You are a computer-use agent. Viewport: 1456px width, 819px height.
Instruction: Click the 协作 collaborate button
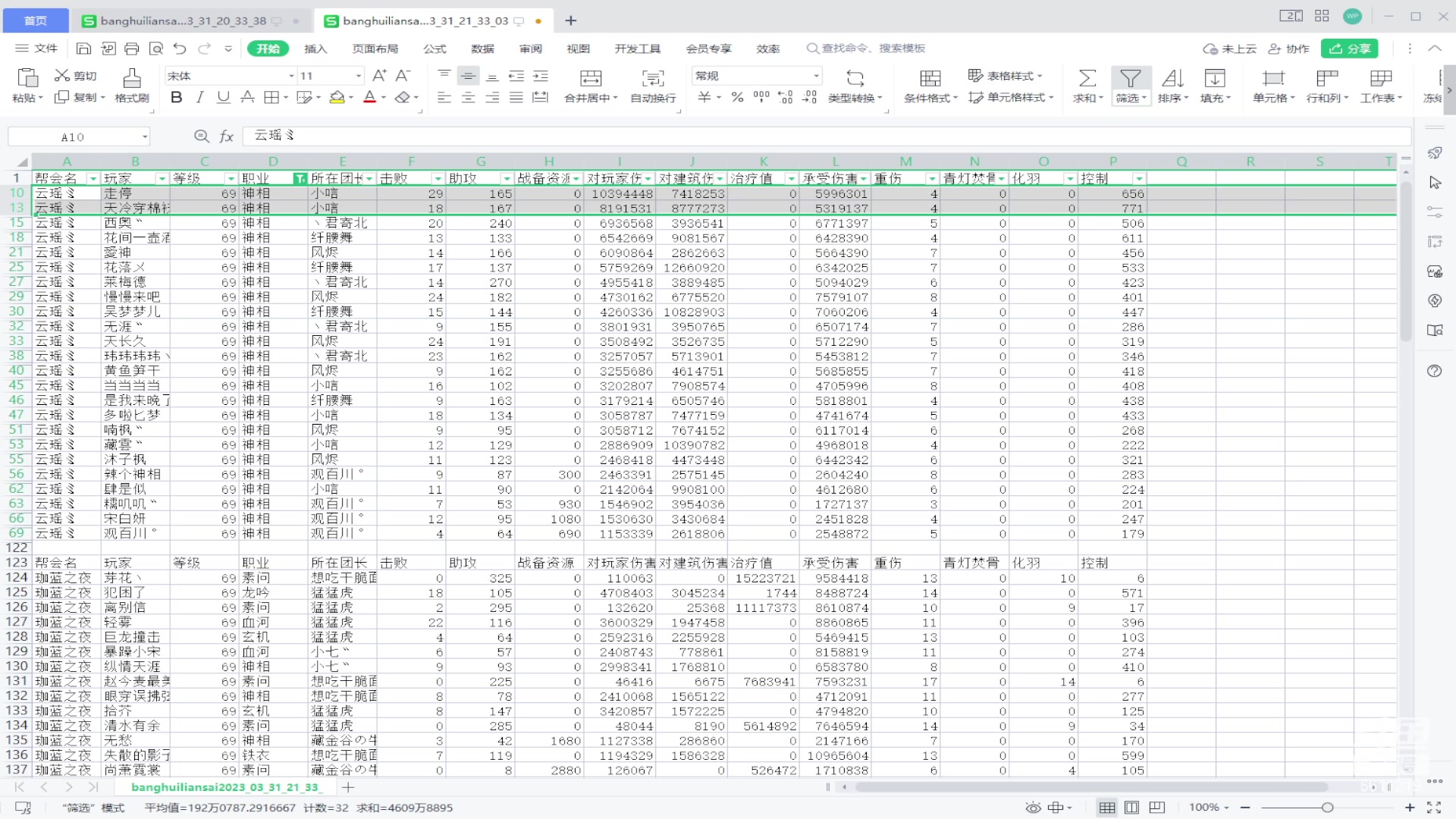(1289, 49)
